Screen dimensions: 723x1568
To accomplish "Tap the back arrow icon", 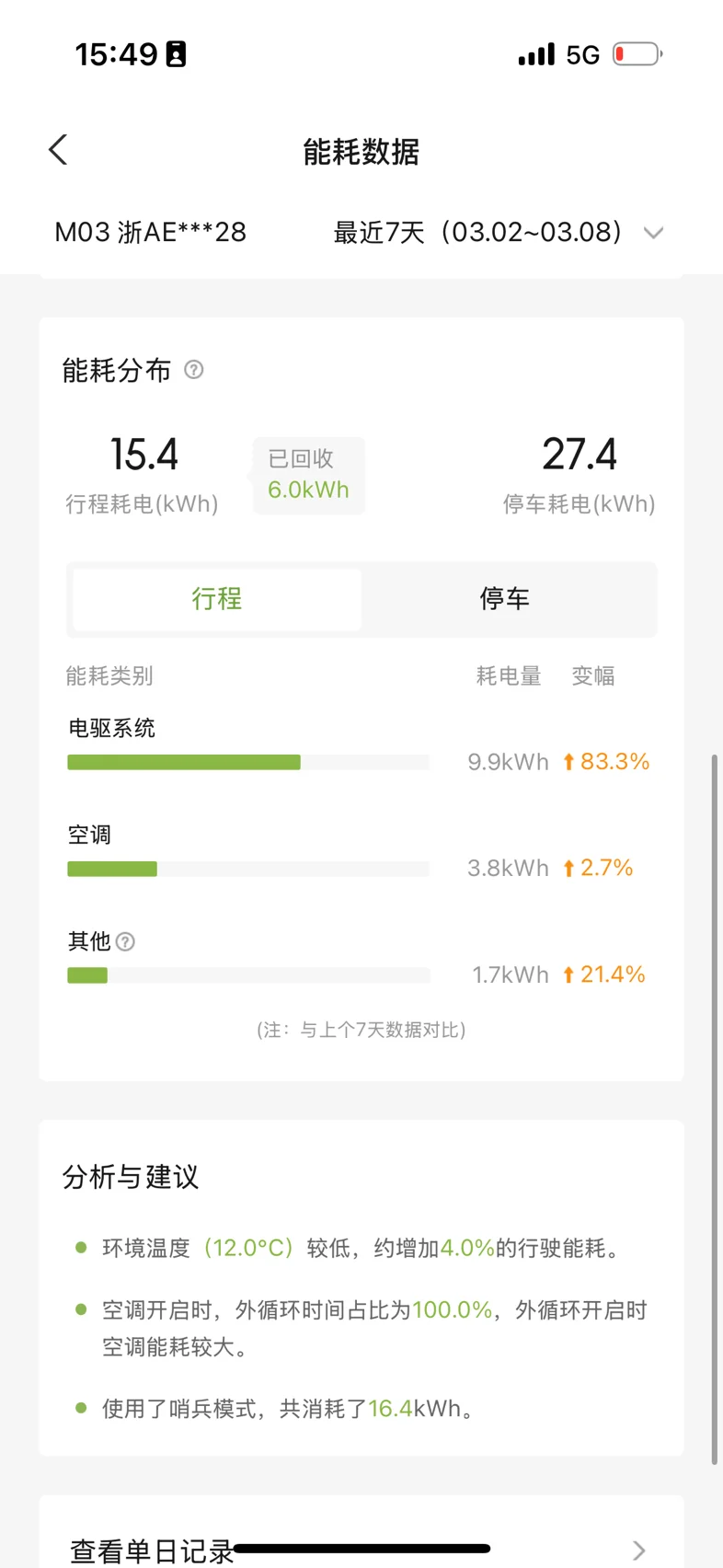I will [x=58, y=150].
